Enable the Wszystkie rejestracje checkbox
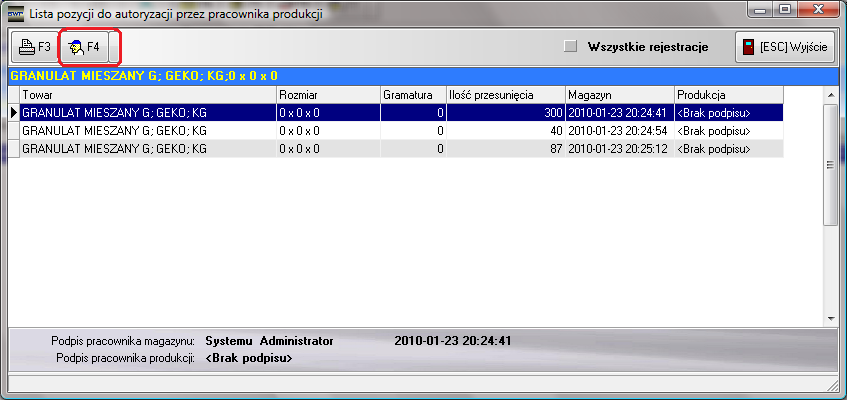Viewport: 847px width, 400px height. pyautogui.click(x=571, y=46)
